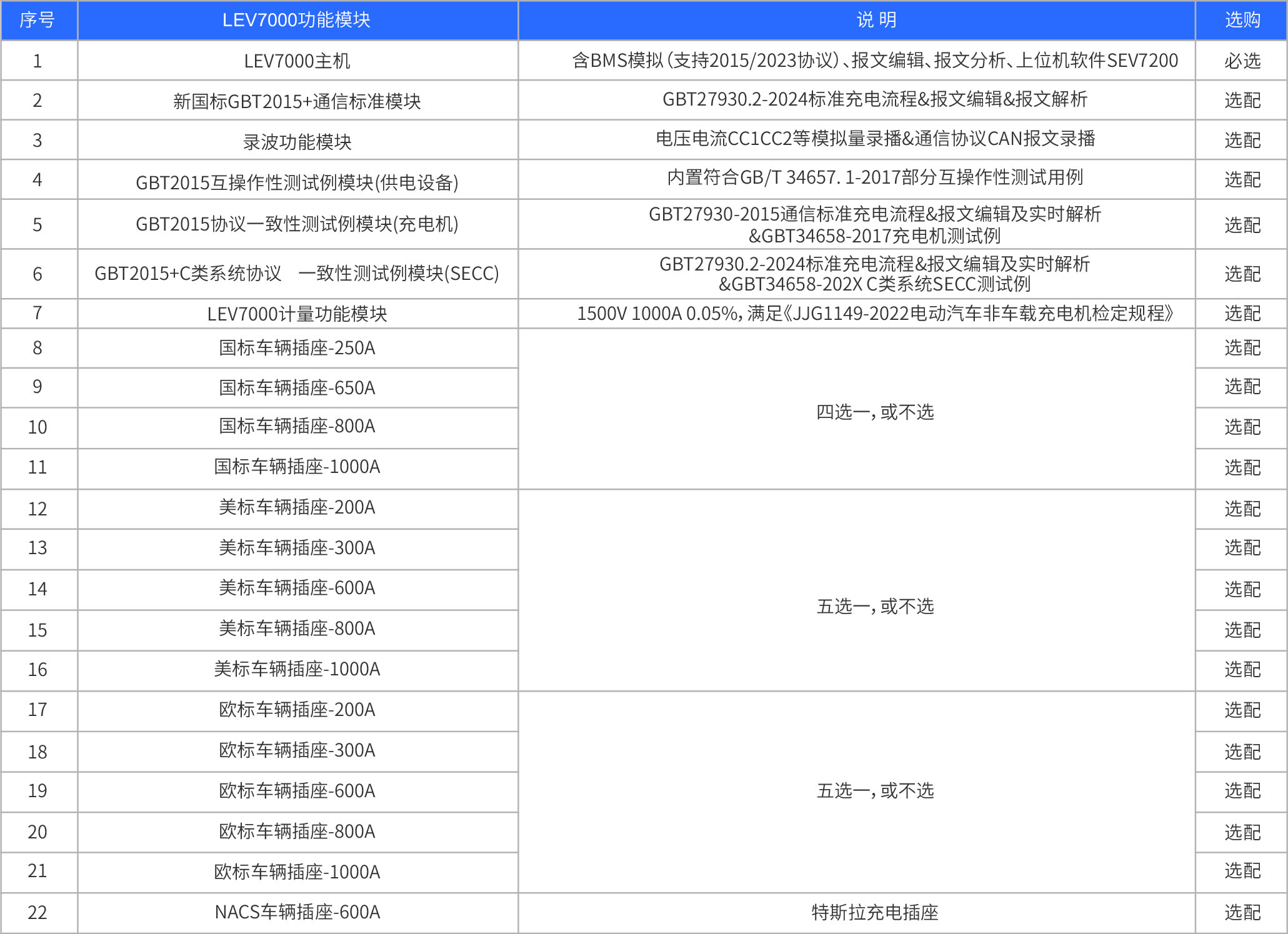Select 美标车辆插座-600A cell
Screen dimensions: 1288x934
click(x=297, y=588)
